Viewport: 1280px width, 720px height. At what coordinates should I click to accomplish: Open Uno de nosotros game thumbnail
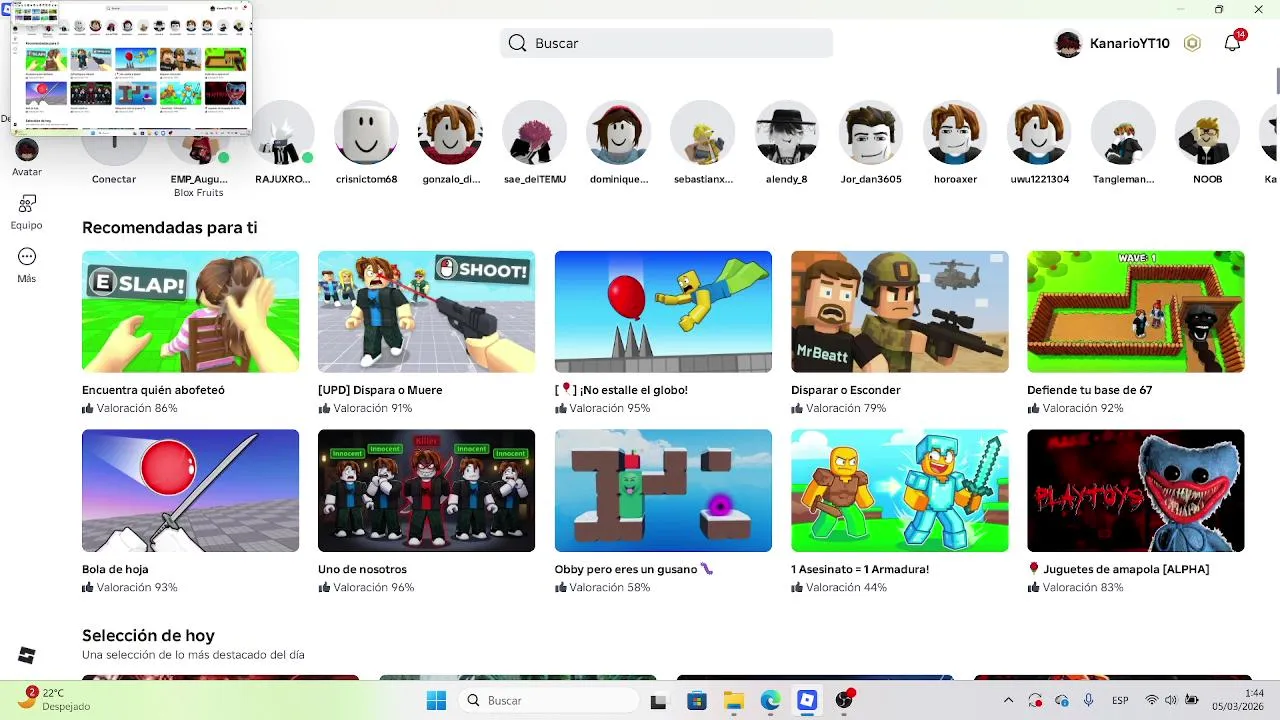click(426, 491)
